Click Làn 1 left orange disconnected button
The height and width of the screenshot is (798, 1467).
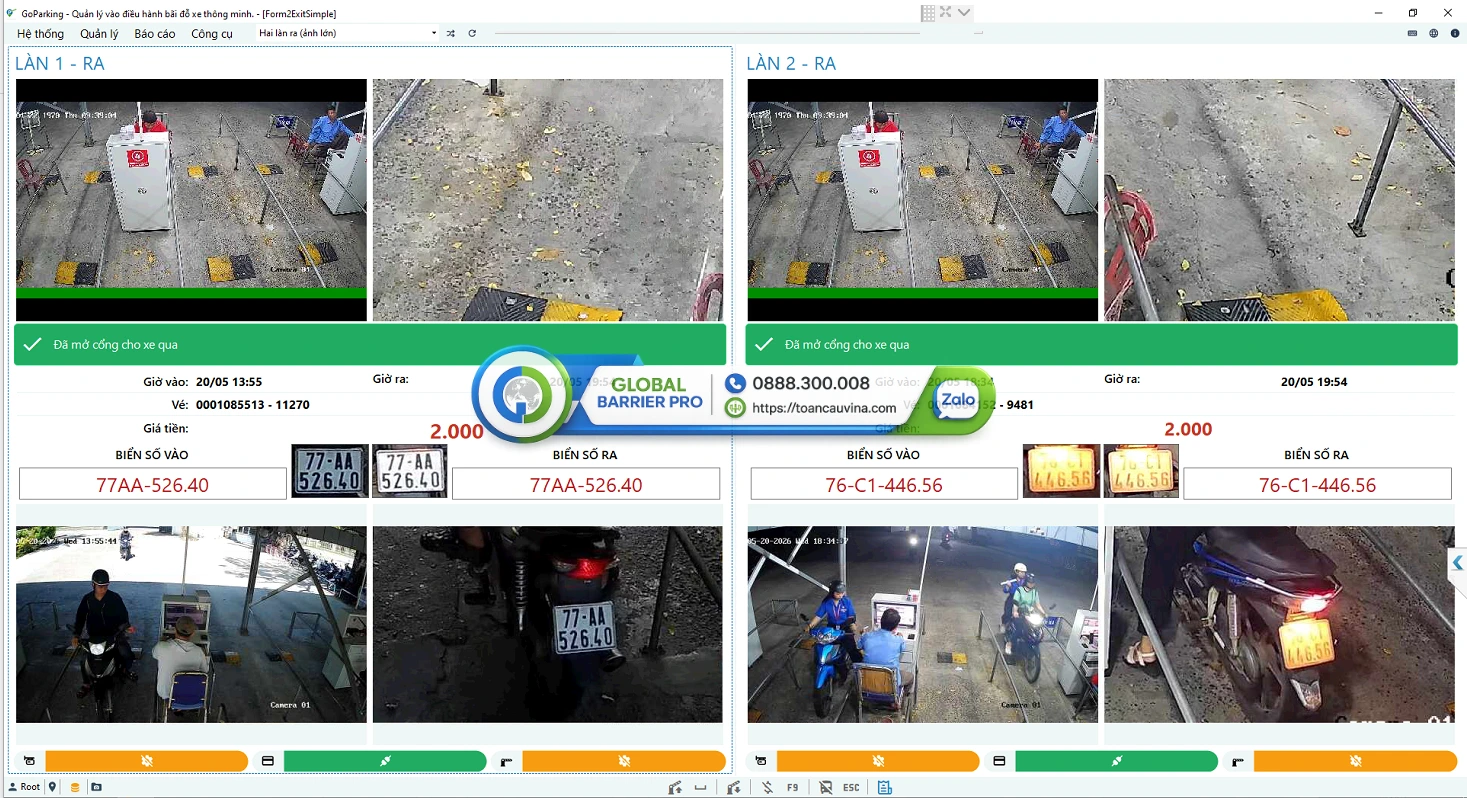(x=147, y=762)
